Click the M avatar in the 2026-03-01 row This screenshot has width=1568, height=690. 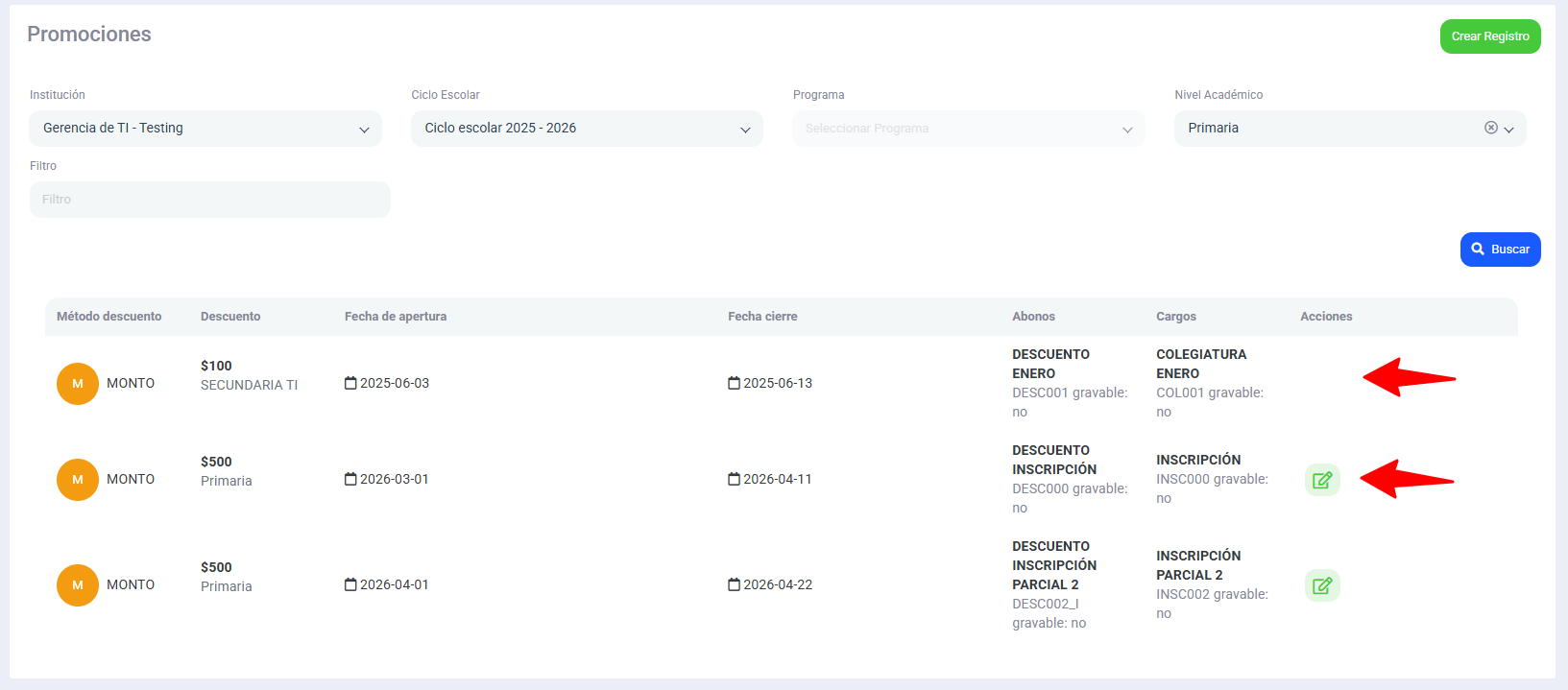pos(78,480)
